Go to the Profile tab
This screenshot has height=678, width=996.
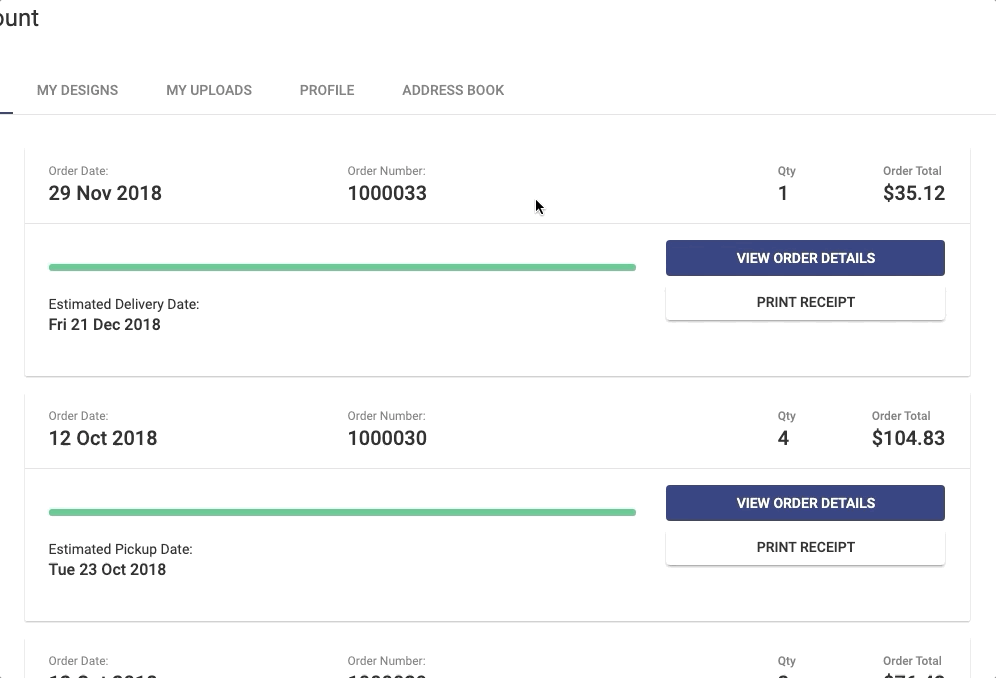pyautogui.click(x=327, y=90)
